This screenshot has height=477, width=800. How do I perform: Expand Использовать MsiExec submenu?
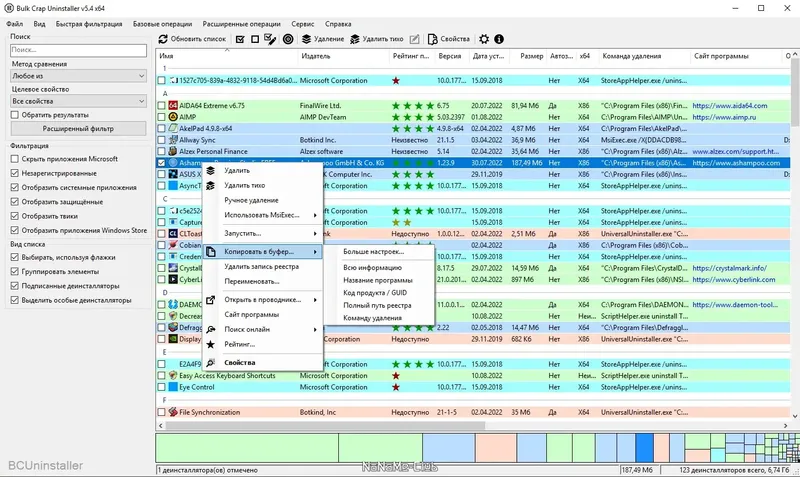click(x=263, y=215)
